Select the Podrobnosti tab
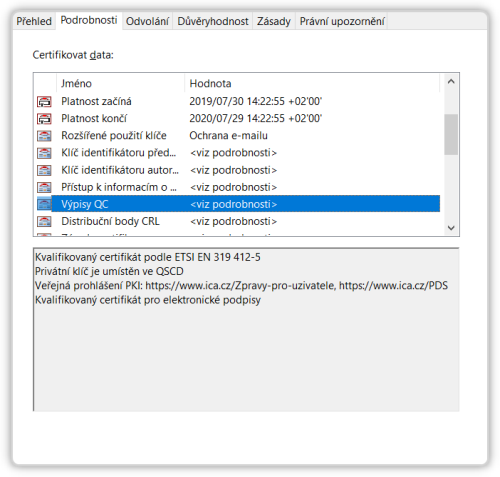Viewport: 500px width, 477px height. tap(89, 20)
